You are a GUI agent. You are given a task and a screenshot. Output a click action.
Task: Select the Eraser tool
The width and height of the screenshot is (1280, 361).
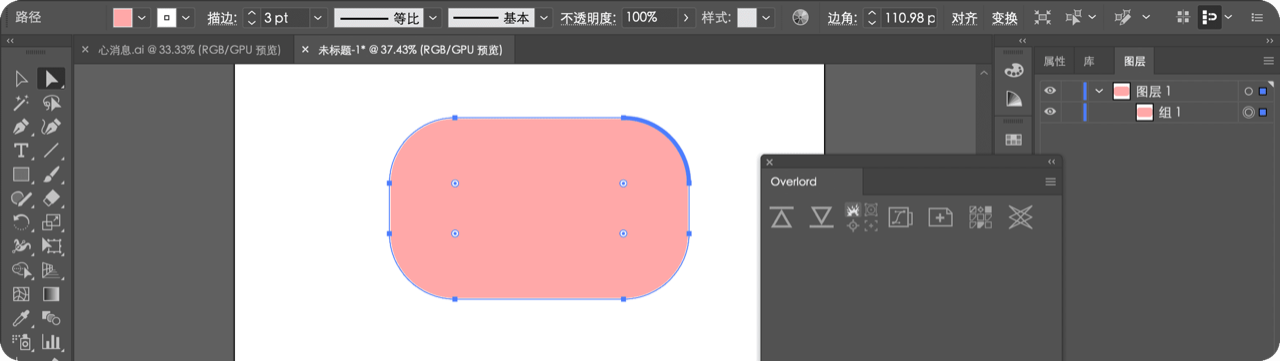point(51,198)
